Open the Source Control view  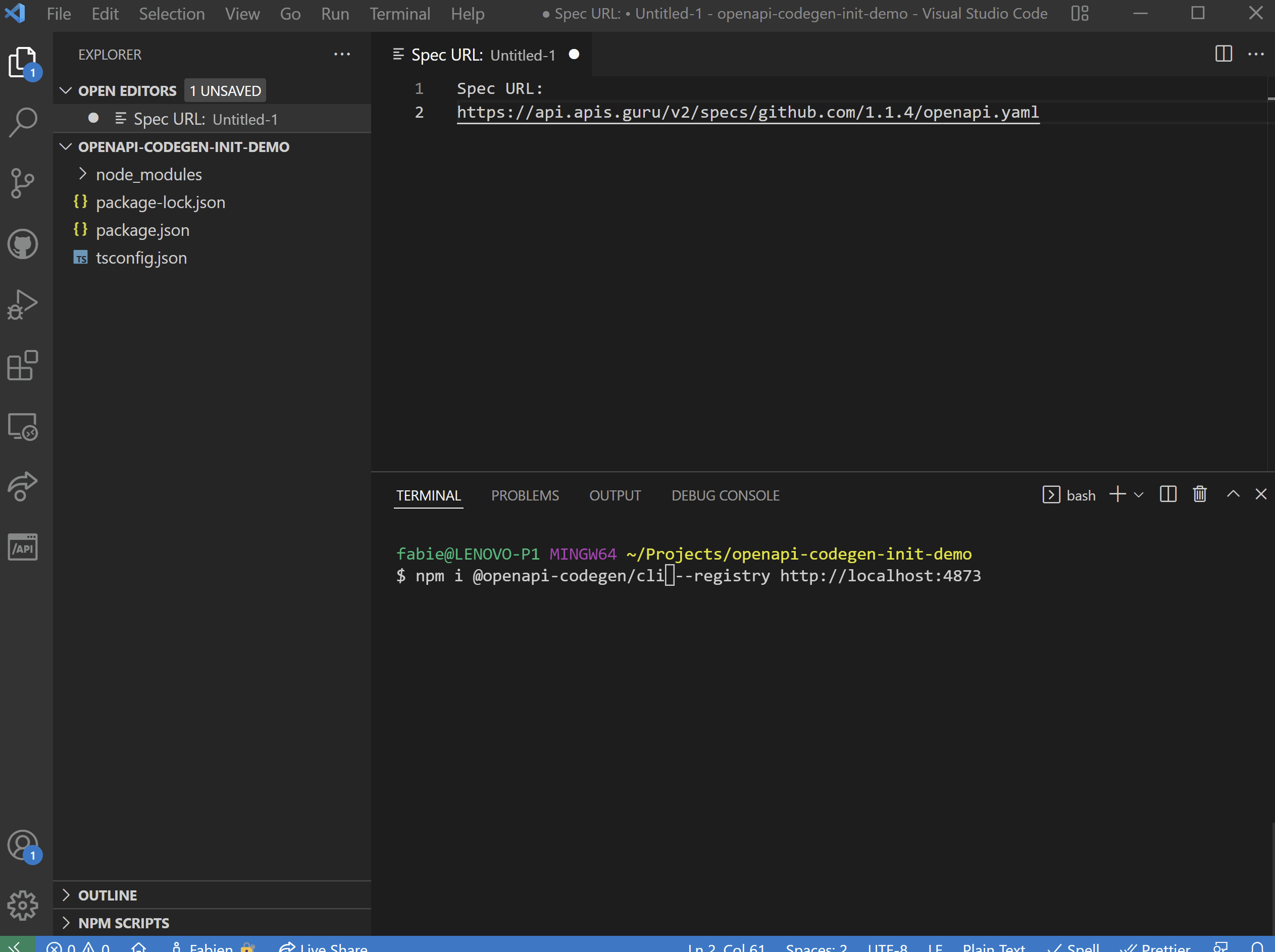click(x=23, y=183)
